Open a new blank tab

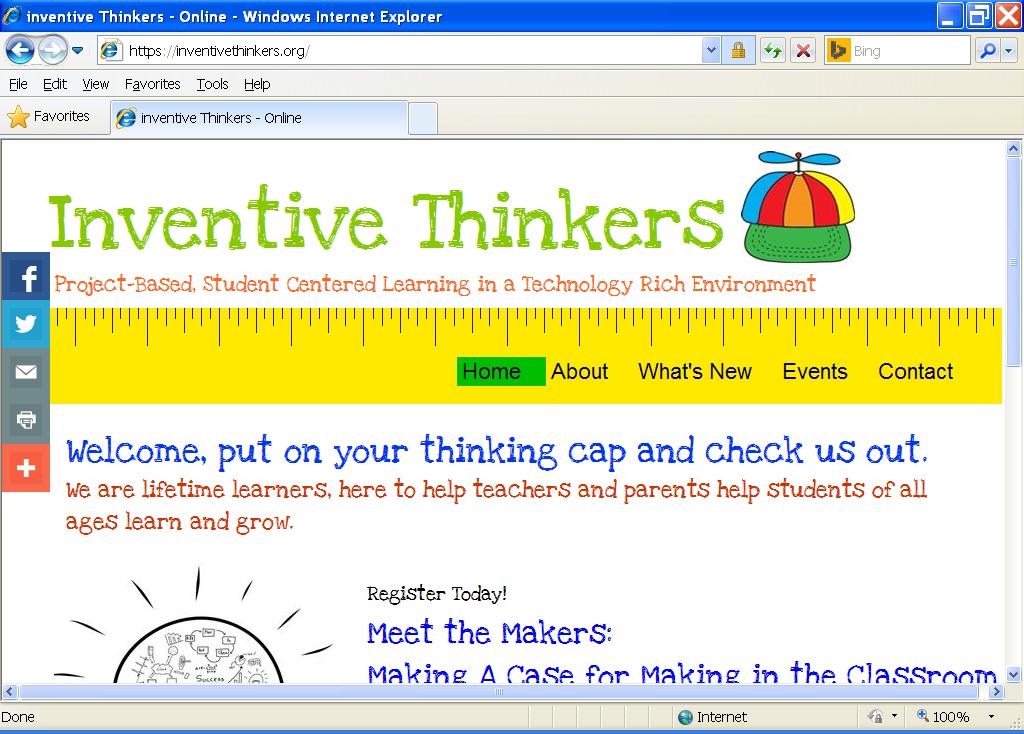[x=423, y=119]
